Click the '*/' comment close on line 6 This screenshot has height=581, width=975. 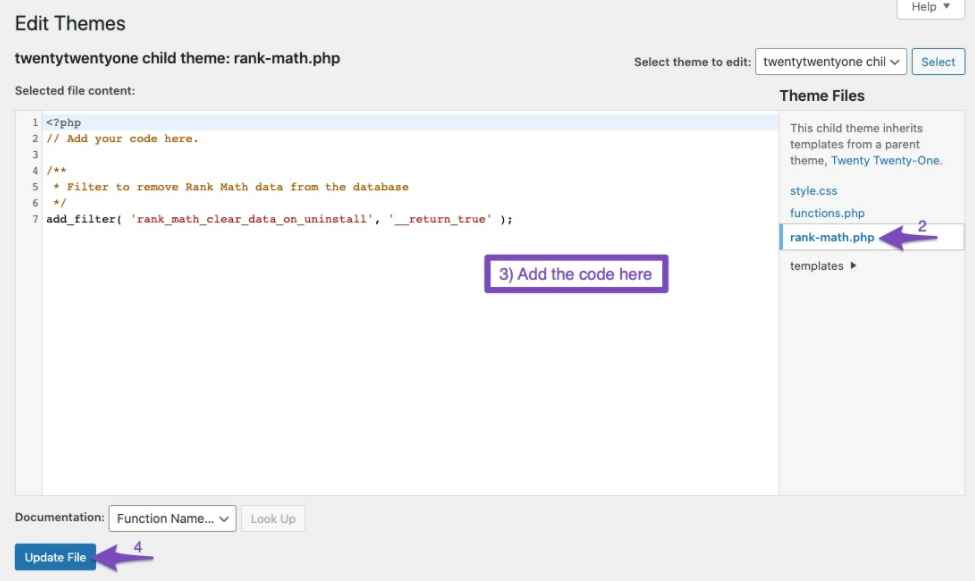[x=59, y=203]
